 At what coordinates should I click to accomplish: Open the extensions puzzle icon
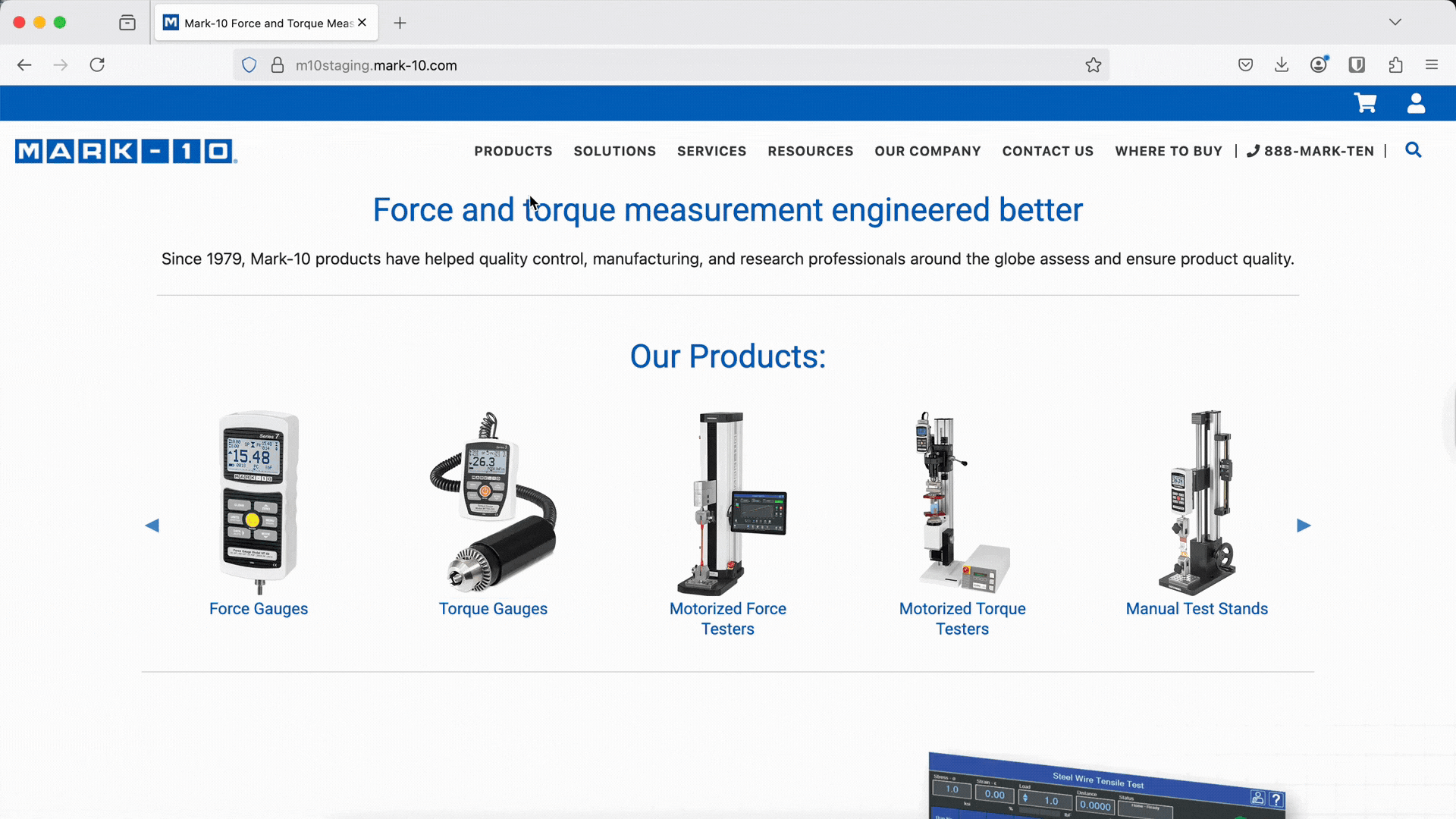pyautogui.click(x=1395, y=65)
